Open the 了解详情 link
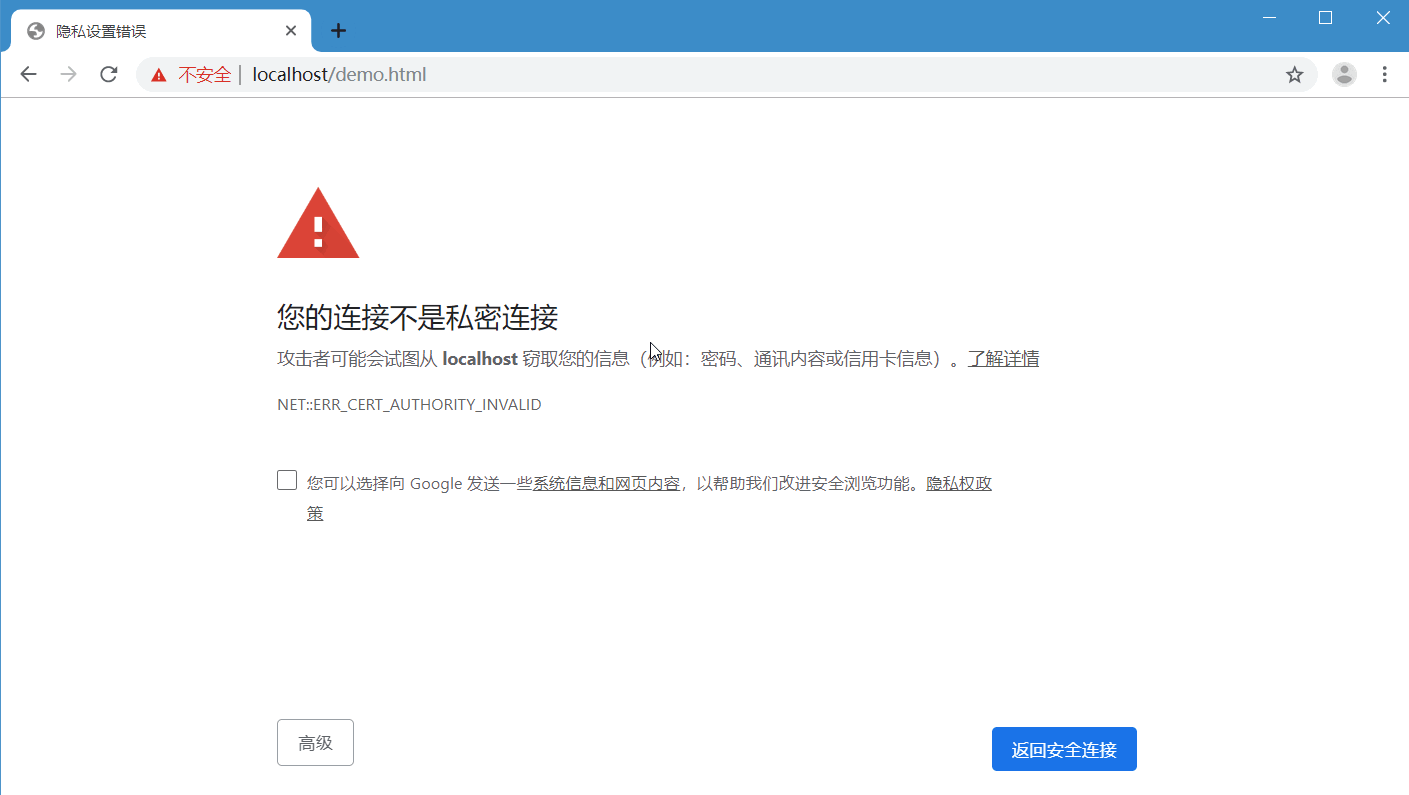Screen dimensions: 1409x795 coord(1003,359)
